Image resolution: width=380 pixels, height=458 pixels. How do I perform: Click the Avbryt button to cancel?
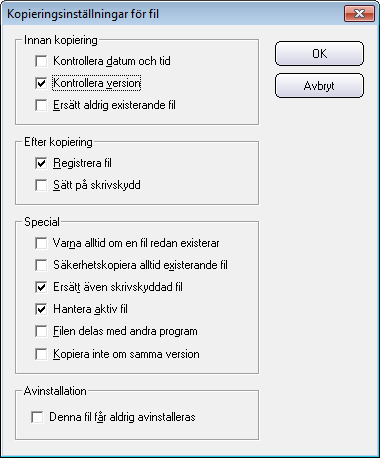(x=319, y=86)
